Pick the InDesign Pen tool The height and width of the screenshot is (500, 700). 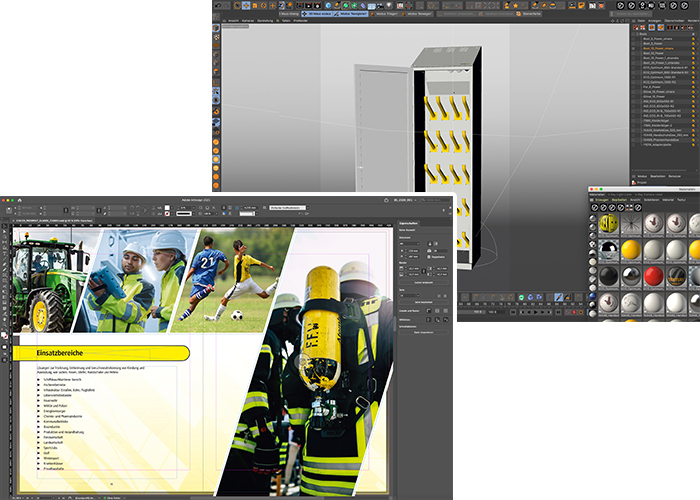pyautogui.click(x=4, y=265)
